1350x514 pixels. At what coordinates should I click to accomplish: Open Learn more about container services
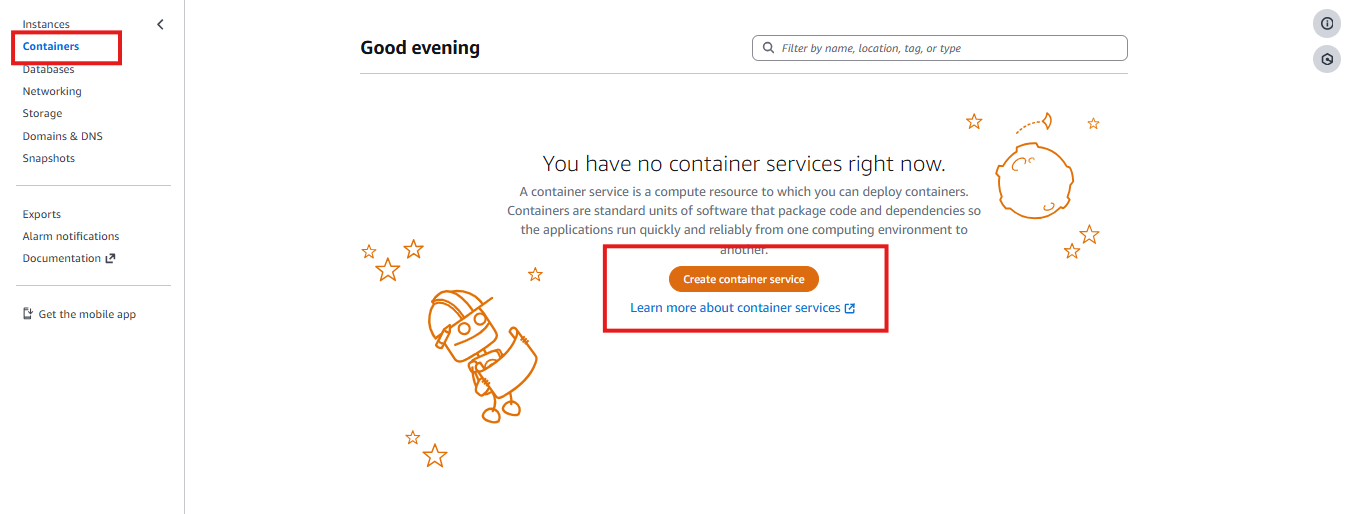point(735,308)
